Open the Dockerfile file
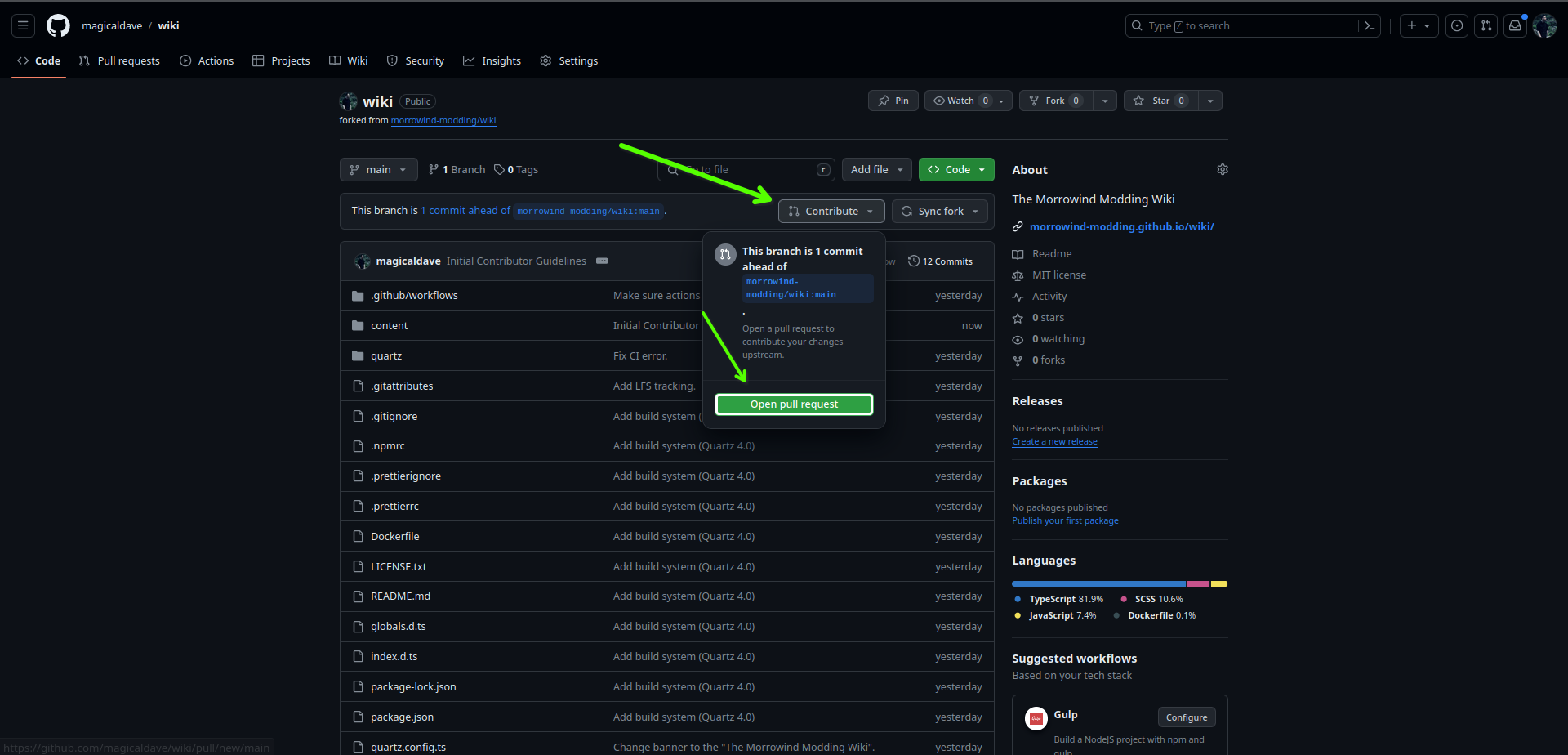 395,537
